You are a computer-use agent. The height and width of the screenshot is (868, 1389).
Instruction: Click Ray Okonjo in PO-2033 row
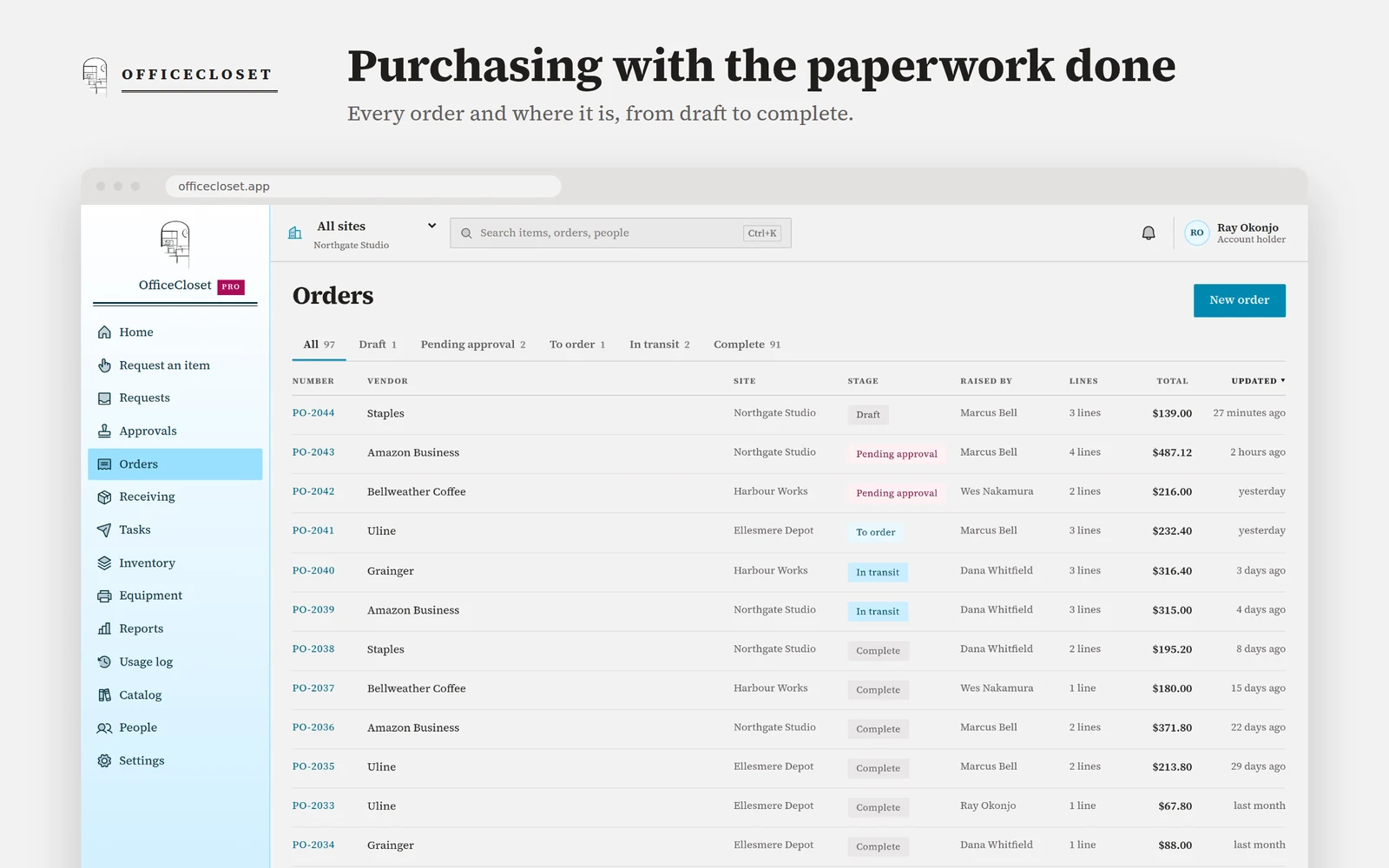(x=988, y=806)
